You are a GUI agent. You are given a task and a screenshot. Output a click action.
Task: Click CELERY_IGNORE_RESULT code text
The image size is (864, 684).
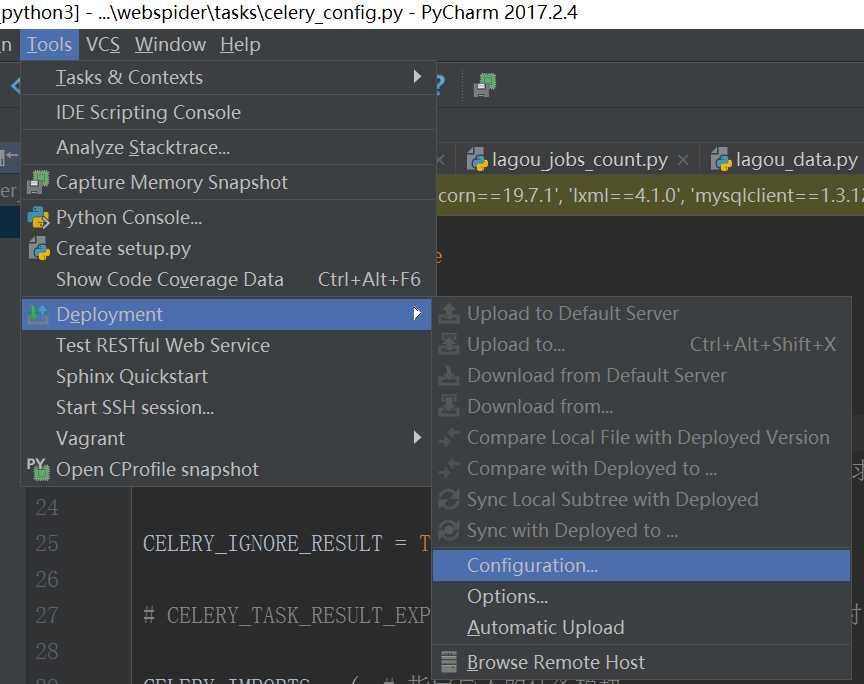click(x=262, y=543)
